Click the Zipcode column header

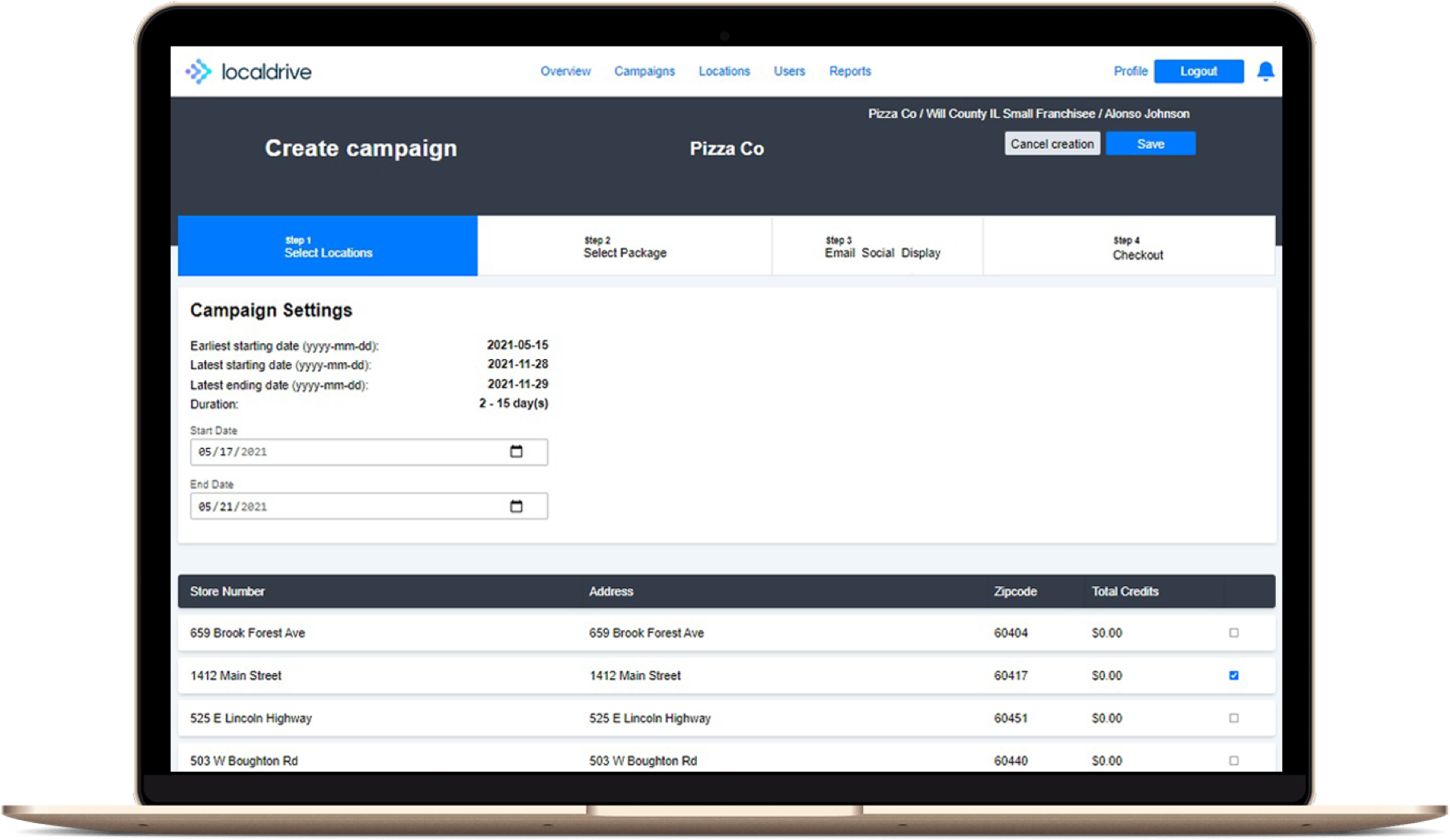pos(1015,592)
